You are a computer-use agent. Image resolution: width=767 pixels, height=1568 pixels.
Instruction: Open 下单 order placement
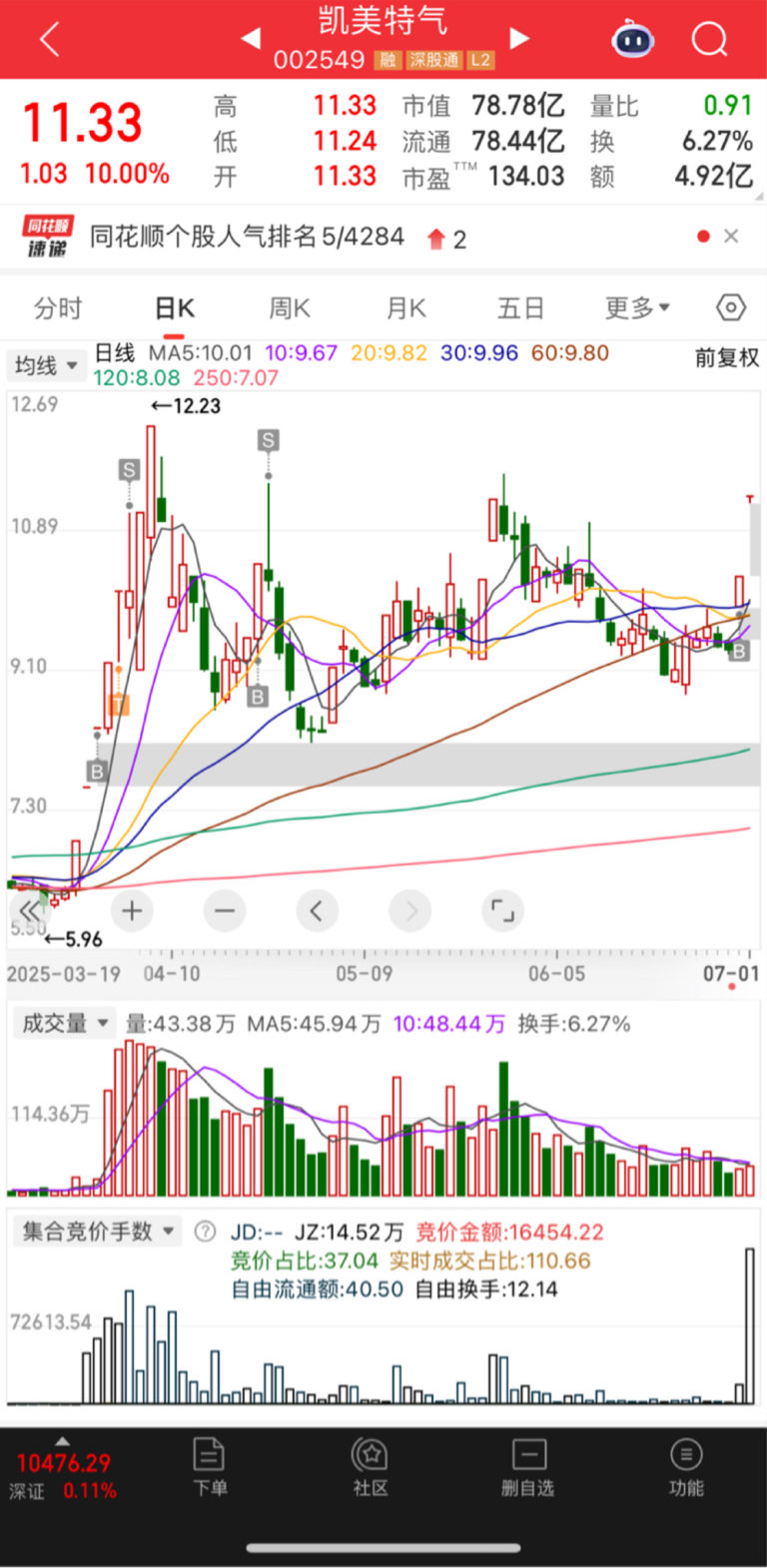[210, 1467]
